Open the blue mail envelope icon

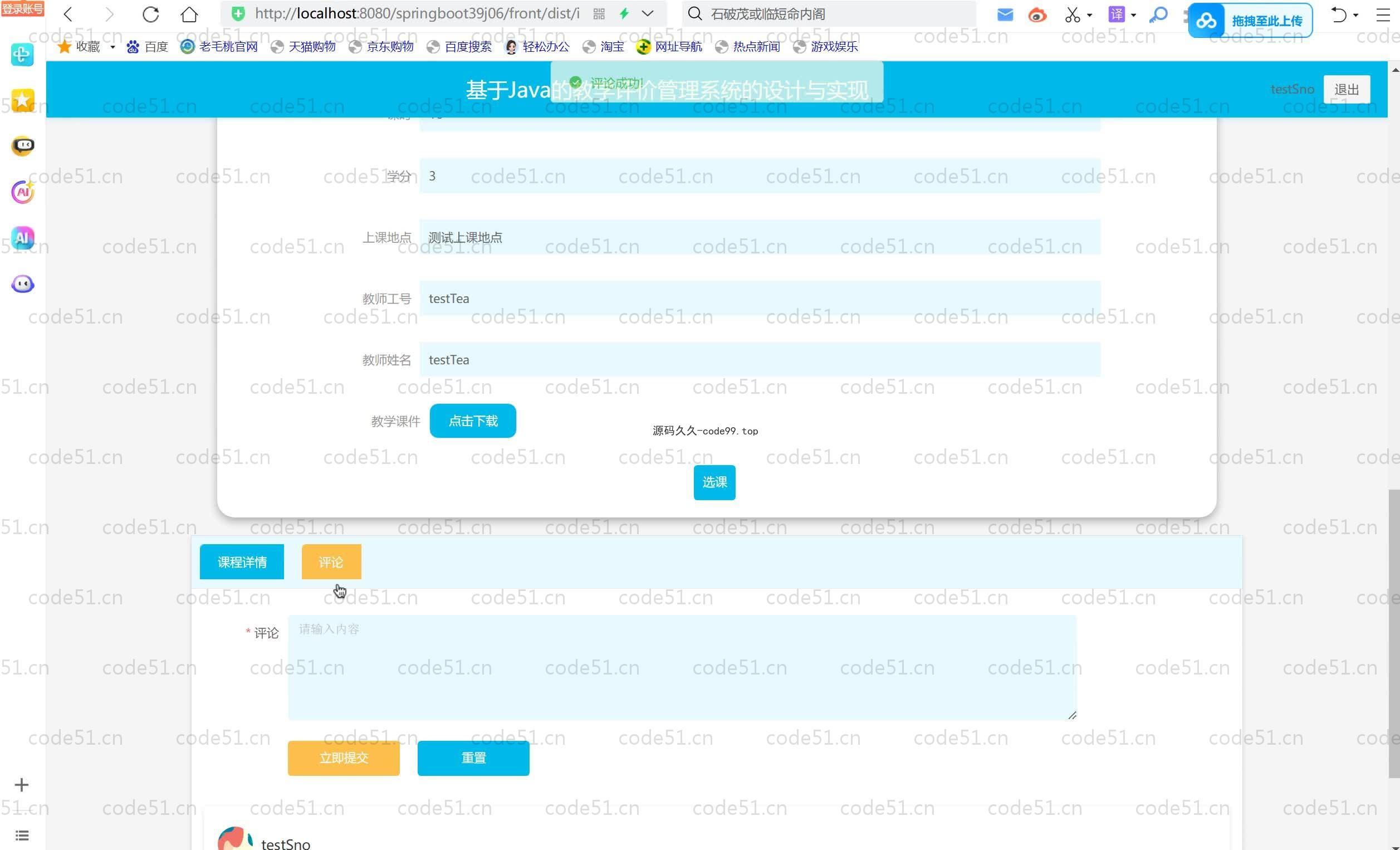click(x=1005, y=15)
